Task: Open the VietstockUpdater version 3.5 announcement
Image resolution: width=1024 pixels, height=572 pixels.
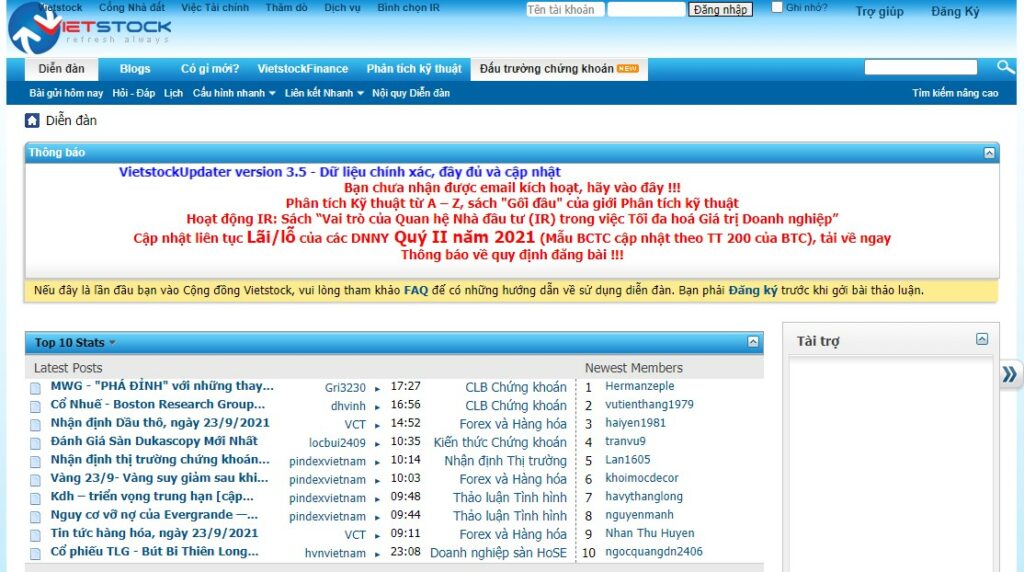Action: [340, 172]
